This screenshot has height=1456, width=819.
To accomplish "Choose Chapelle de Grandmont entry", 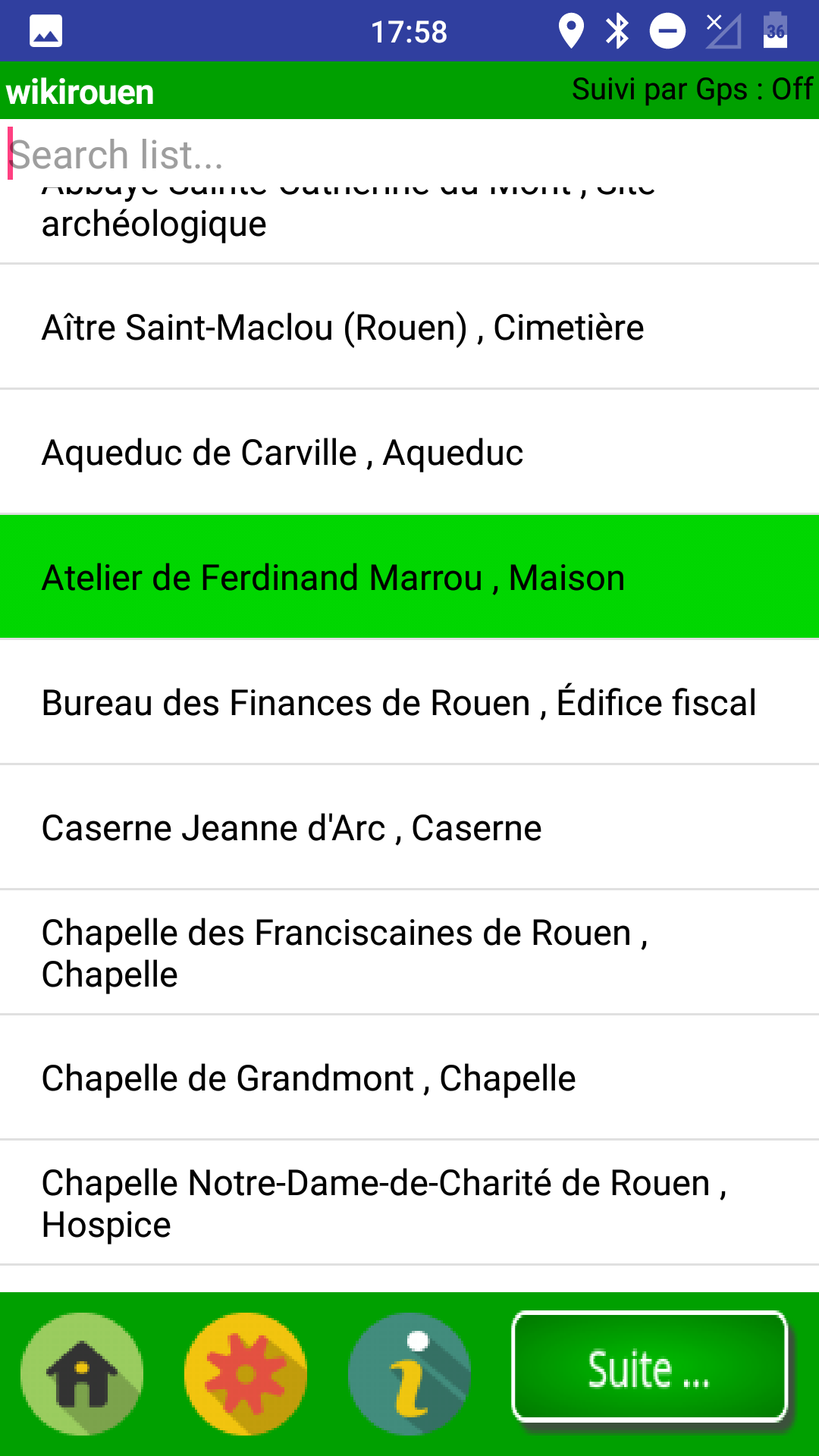I will (x=409, y=1078).
